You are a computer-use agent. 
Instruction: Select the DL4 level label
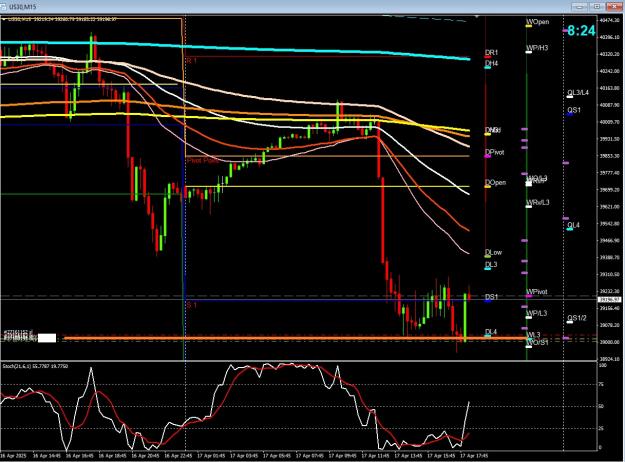click(x=491, y=332)
